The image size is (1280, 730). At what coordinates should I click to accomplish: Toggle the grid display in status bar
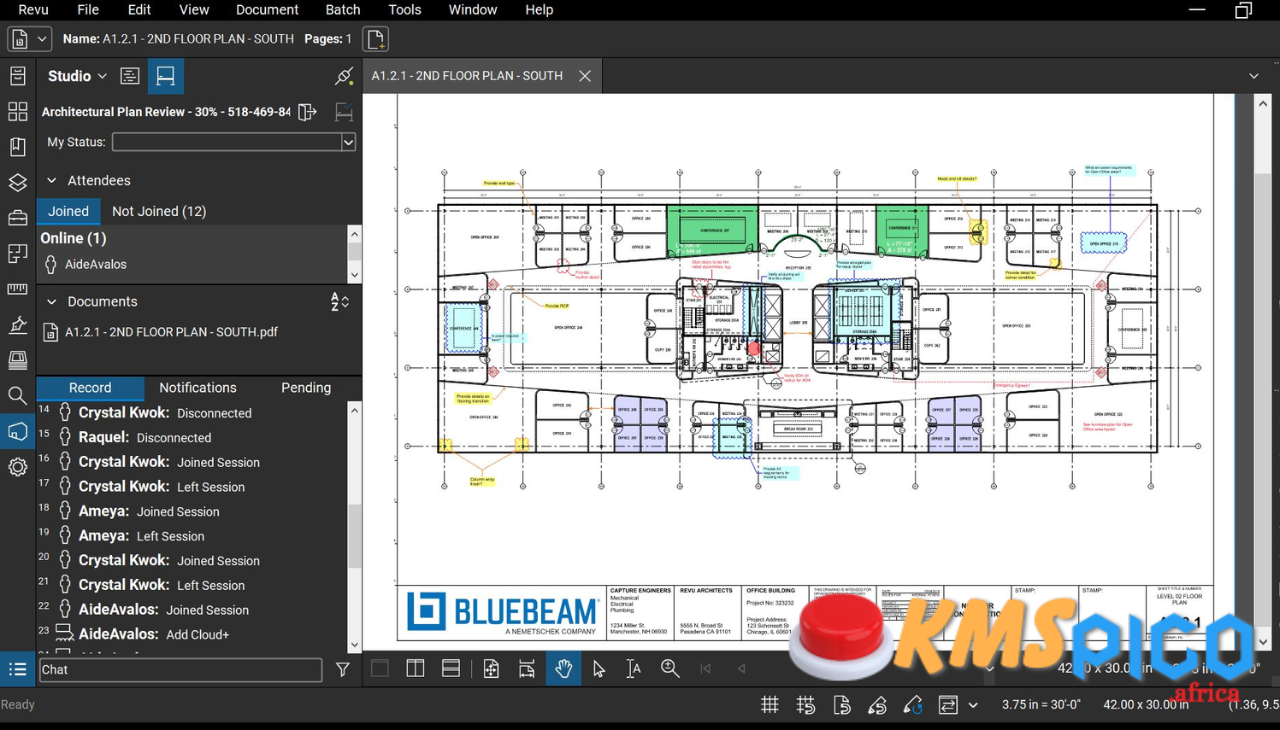pyautogui.click(x=769, y=705)
